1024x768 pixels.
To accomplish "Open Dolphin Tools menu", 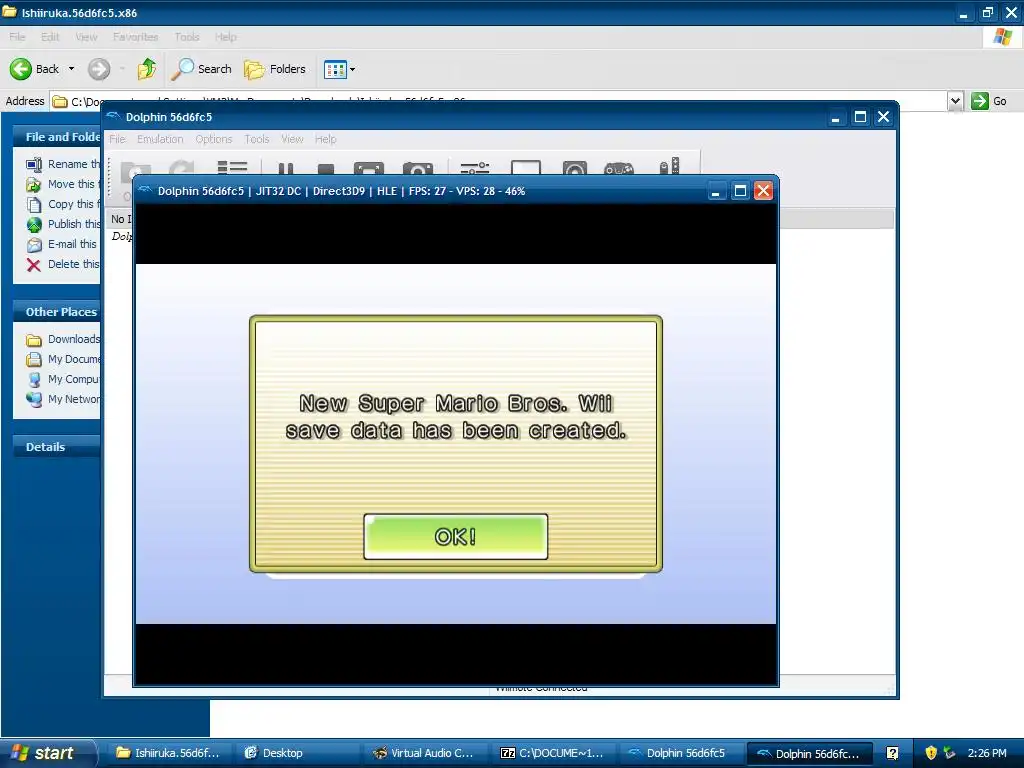I will click(257, 139).
